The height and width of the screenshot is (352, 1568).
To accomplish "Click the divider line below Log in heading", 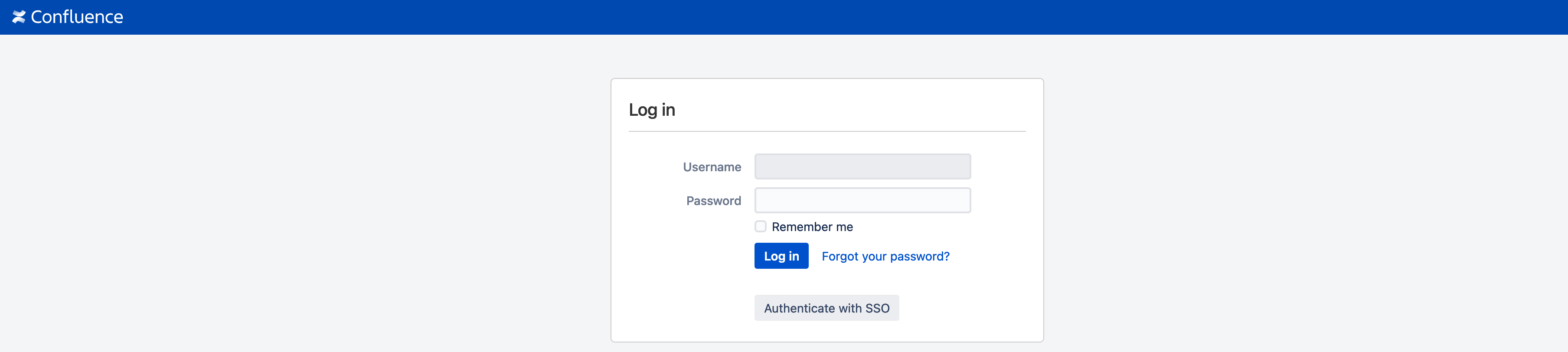I will click(826, 131).
